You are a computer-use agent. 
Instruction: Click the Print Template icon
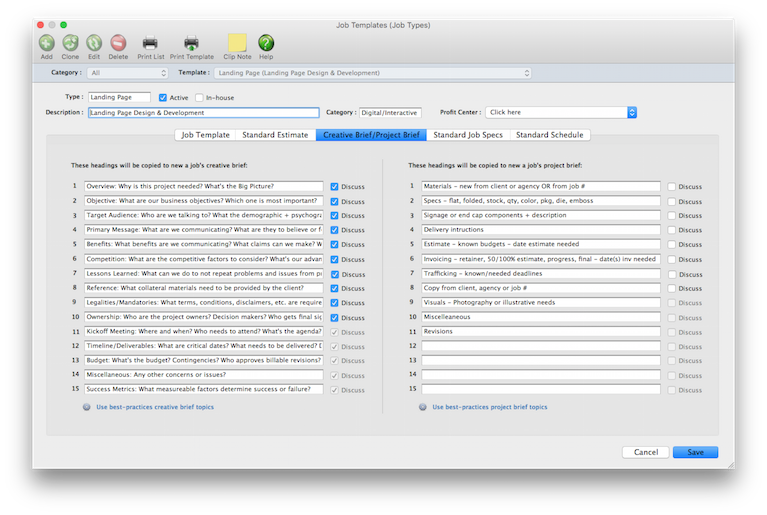(x=191, y=43)
